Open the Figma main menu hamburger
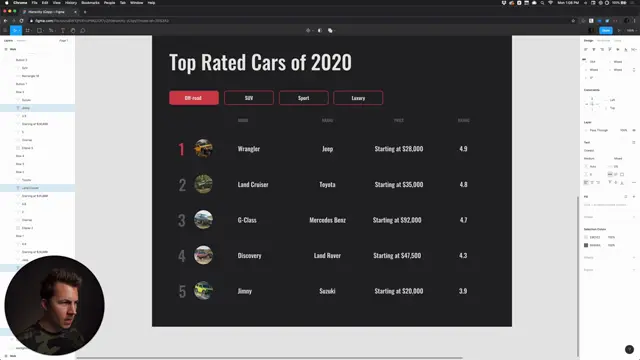 tap(5, 31)
